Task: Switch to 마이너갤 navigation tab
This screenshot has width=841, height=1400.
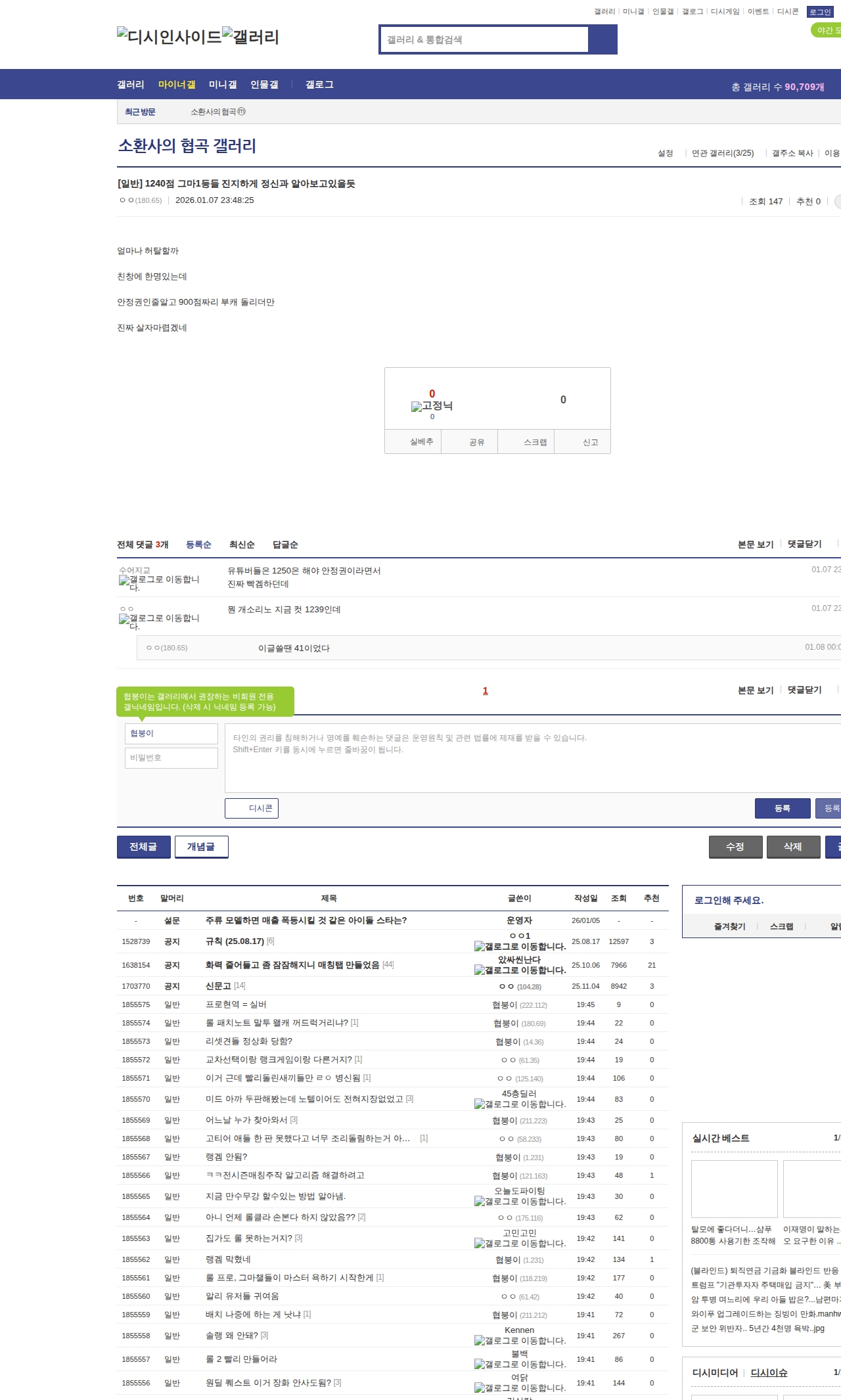Action: (177, 85)
